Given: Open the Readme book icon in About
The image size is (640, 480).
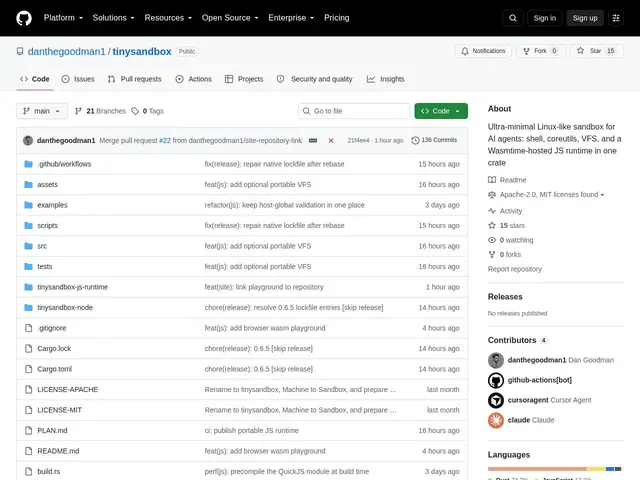Looking at the screenshot, I should [492, 180].
